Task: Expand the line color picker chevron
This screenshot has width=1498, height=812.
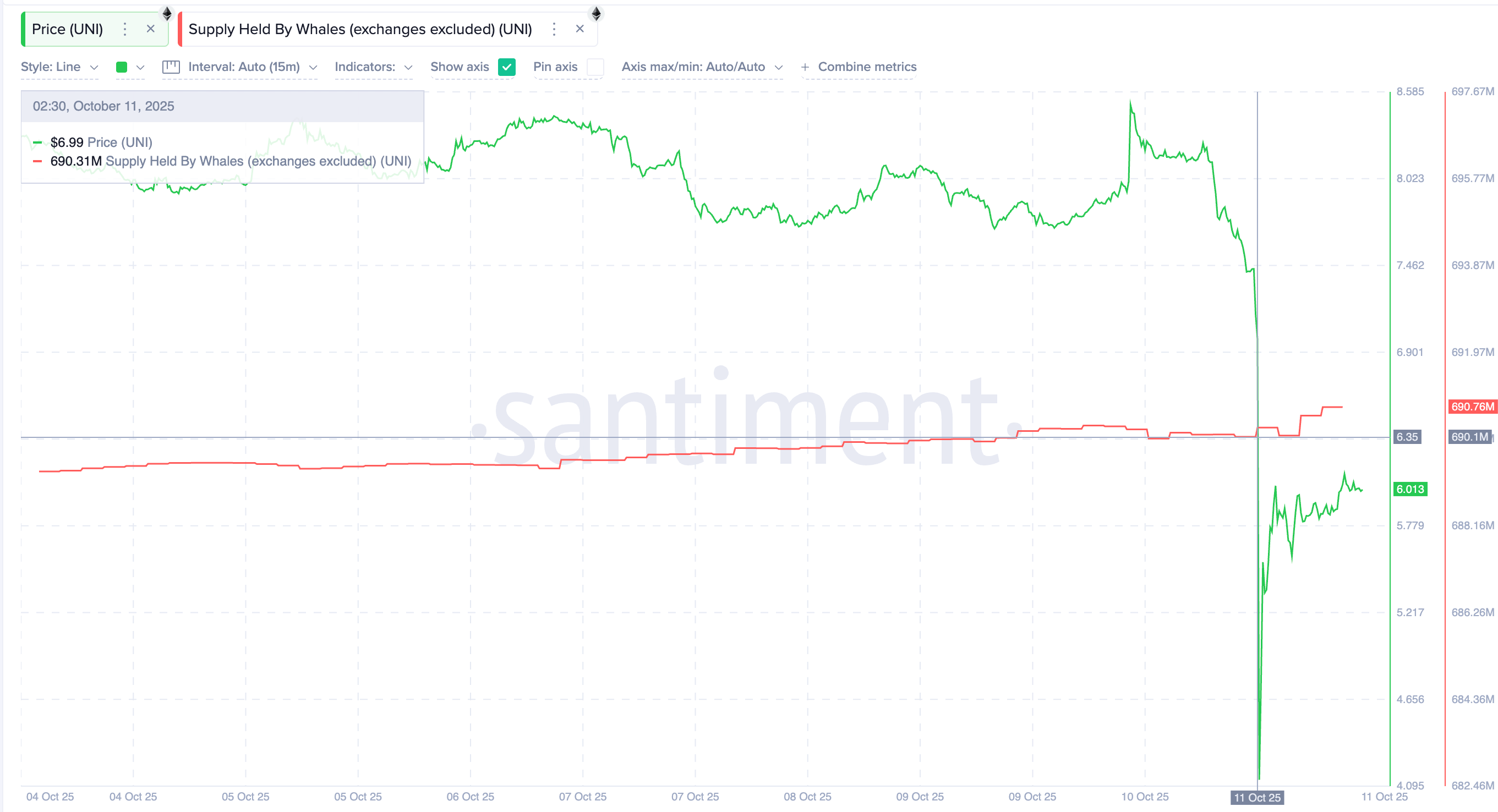Action: pyautogui.click(x=140, y=67)
